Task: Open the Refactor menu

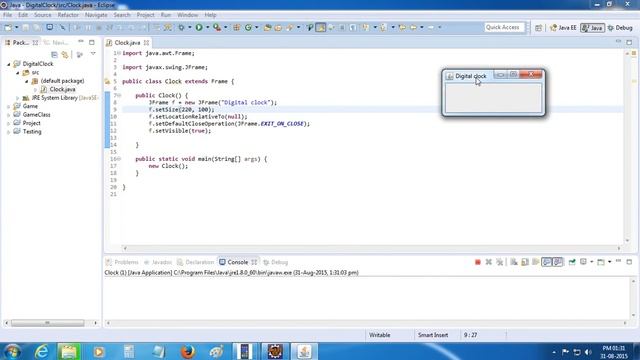Action: pyautogui.click(x=68, y=15)
